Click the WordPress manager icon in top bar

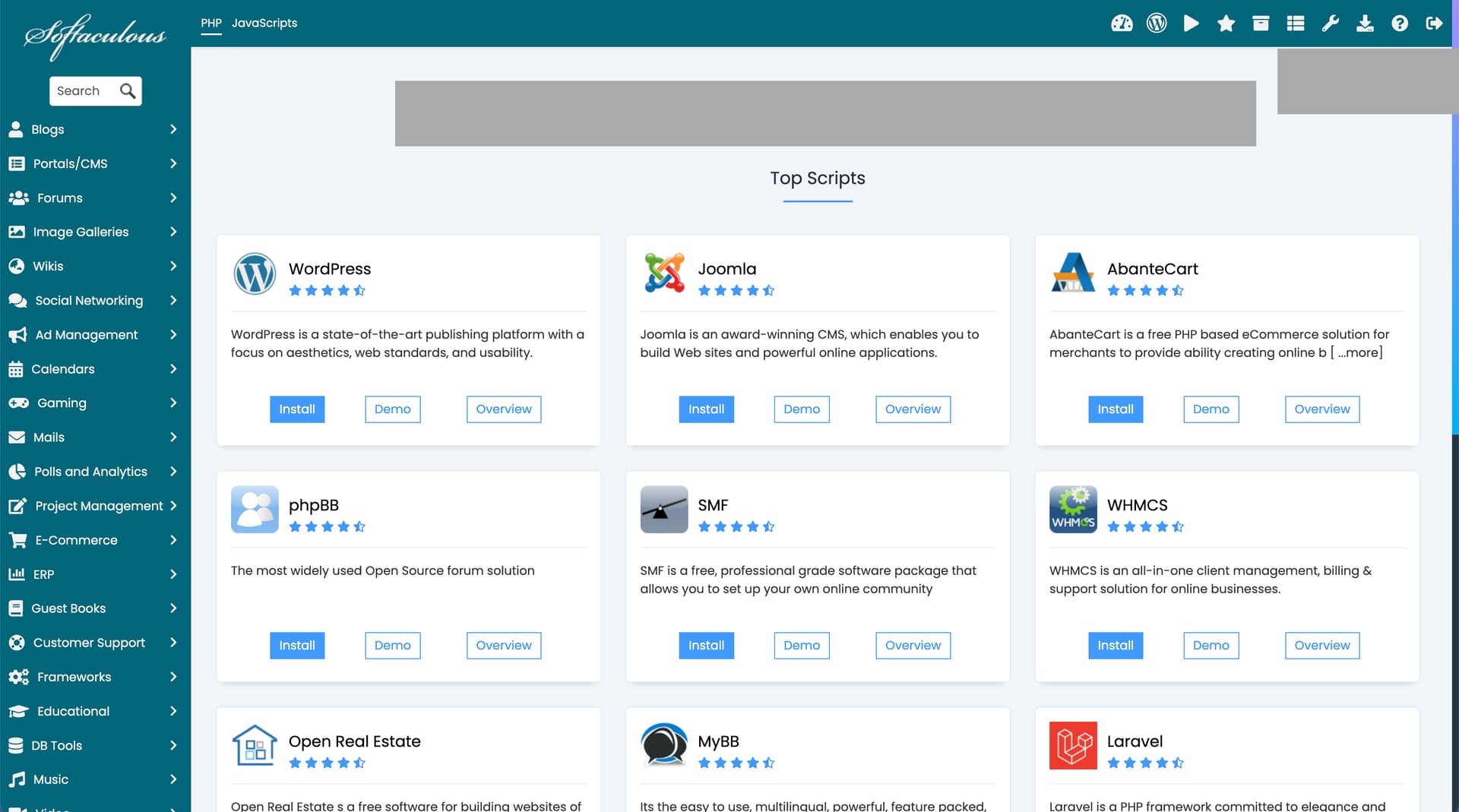1157,24
